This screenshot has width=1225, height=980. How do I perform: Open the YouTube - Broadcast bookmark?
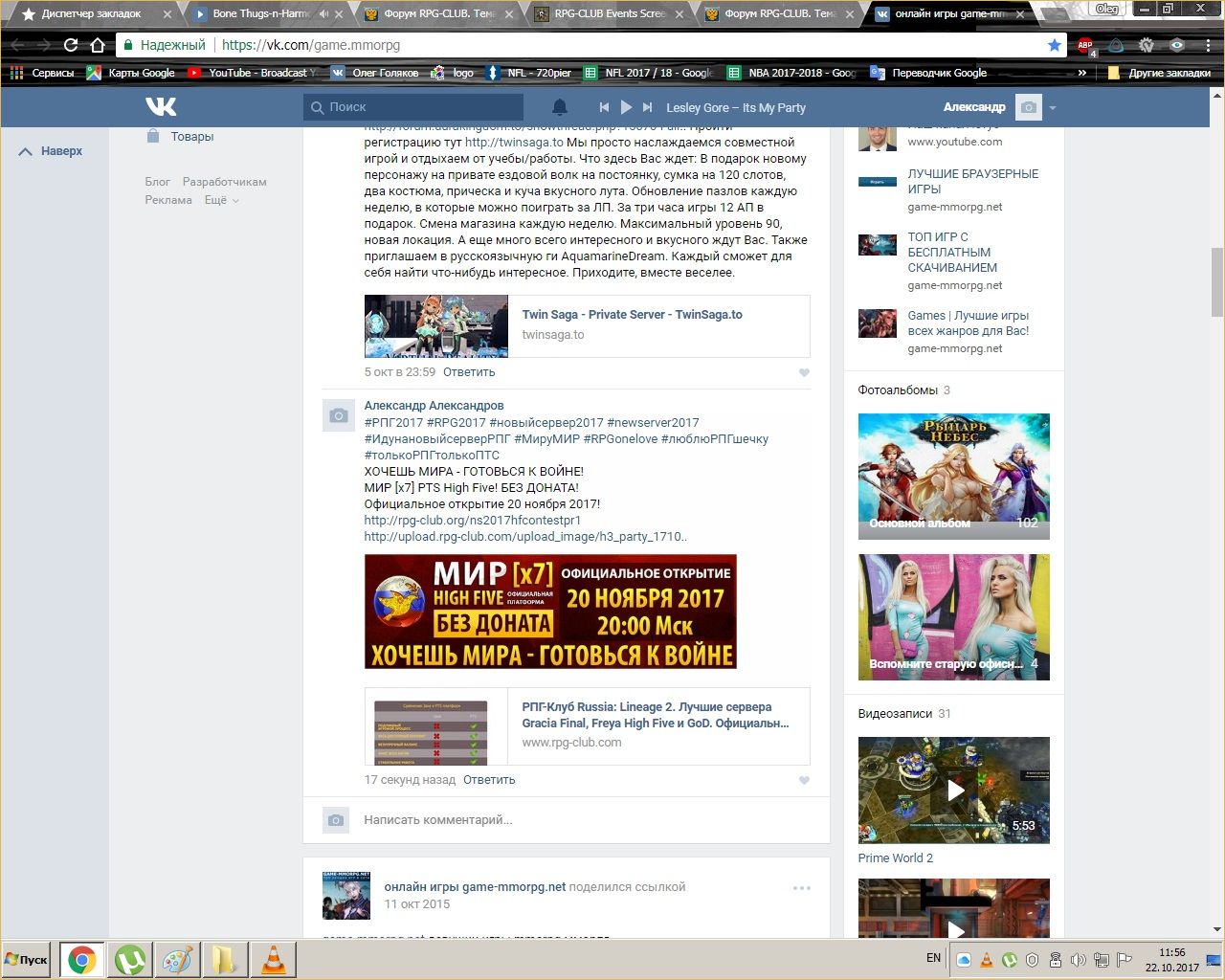(x=253, y=73)
